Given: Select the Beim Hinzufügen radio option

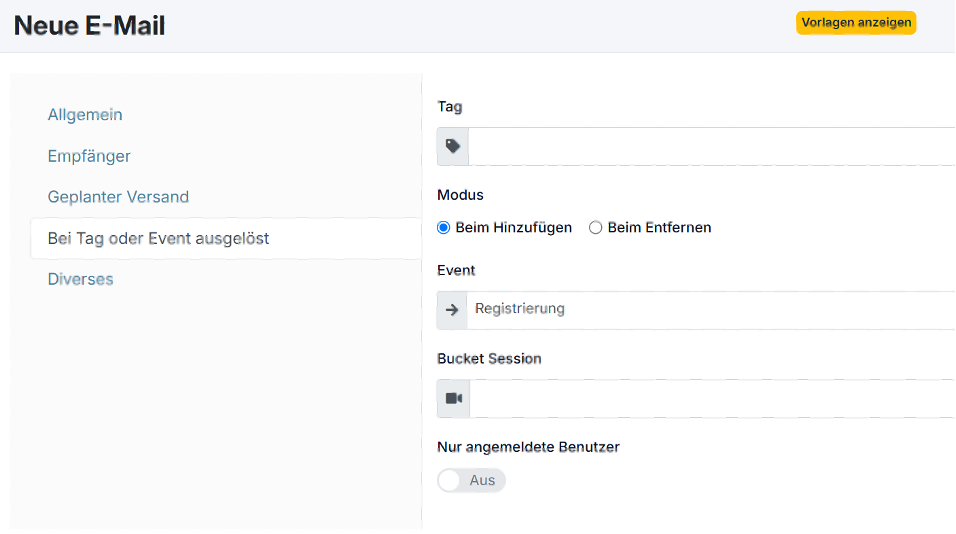Looking at the screenshot, I should click(x=445, y=228).
